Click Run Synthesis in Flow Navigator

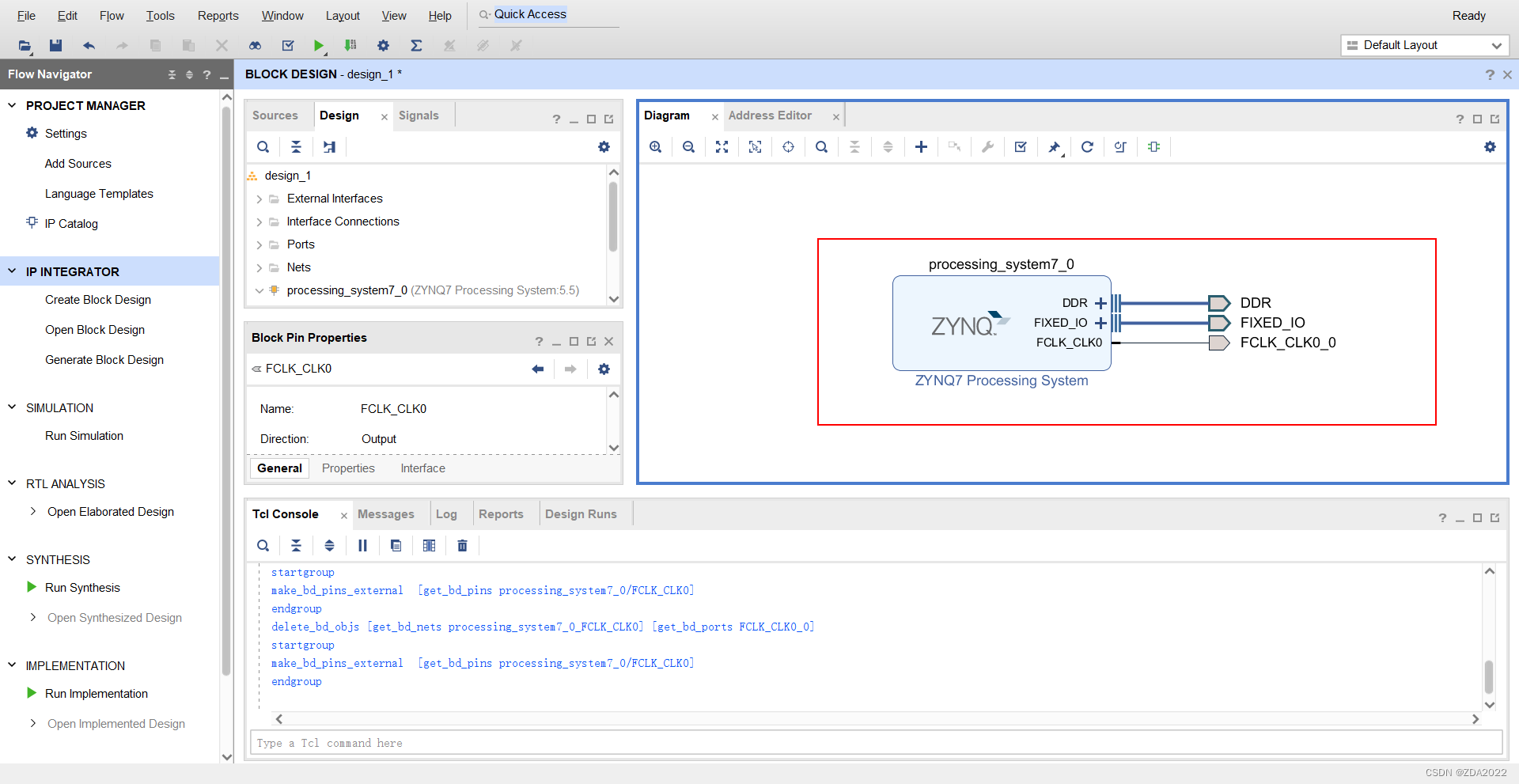(82, 588)
